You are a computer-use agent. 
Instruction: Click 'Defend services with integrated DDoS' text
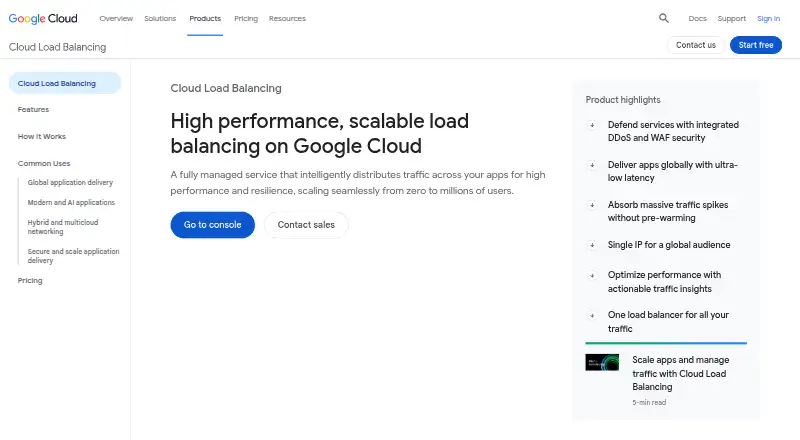(673, 131)
